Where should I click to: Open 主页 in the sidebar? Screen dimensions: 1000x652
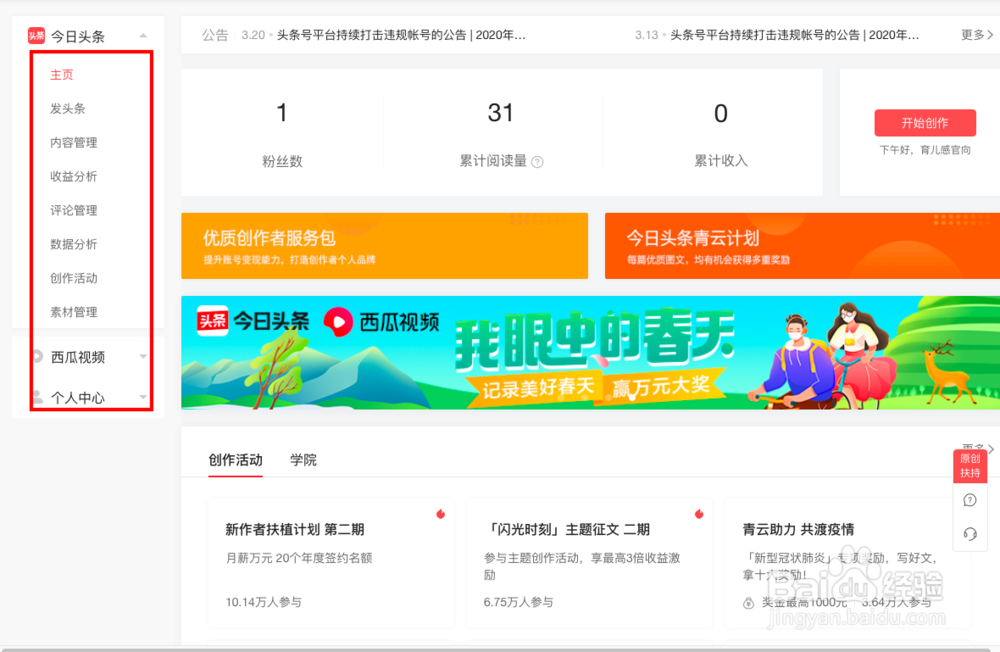(x=62, y=75)
